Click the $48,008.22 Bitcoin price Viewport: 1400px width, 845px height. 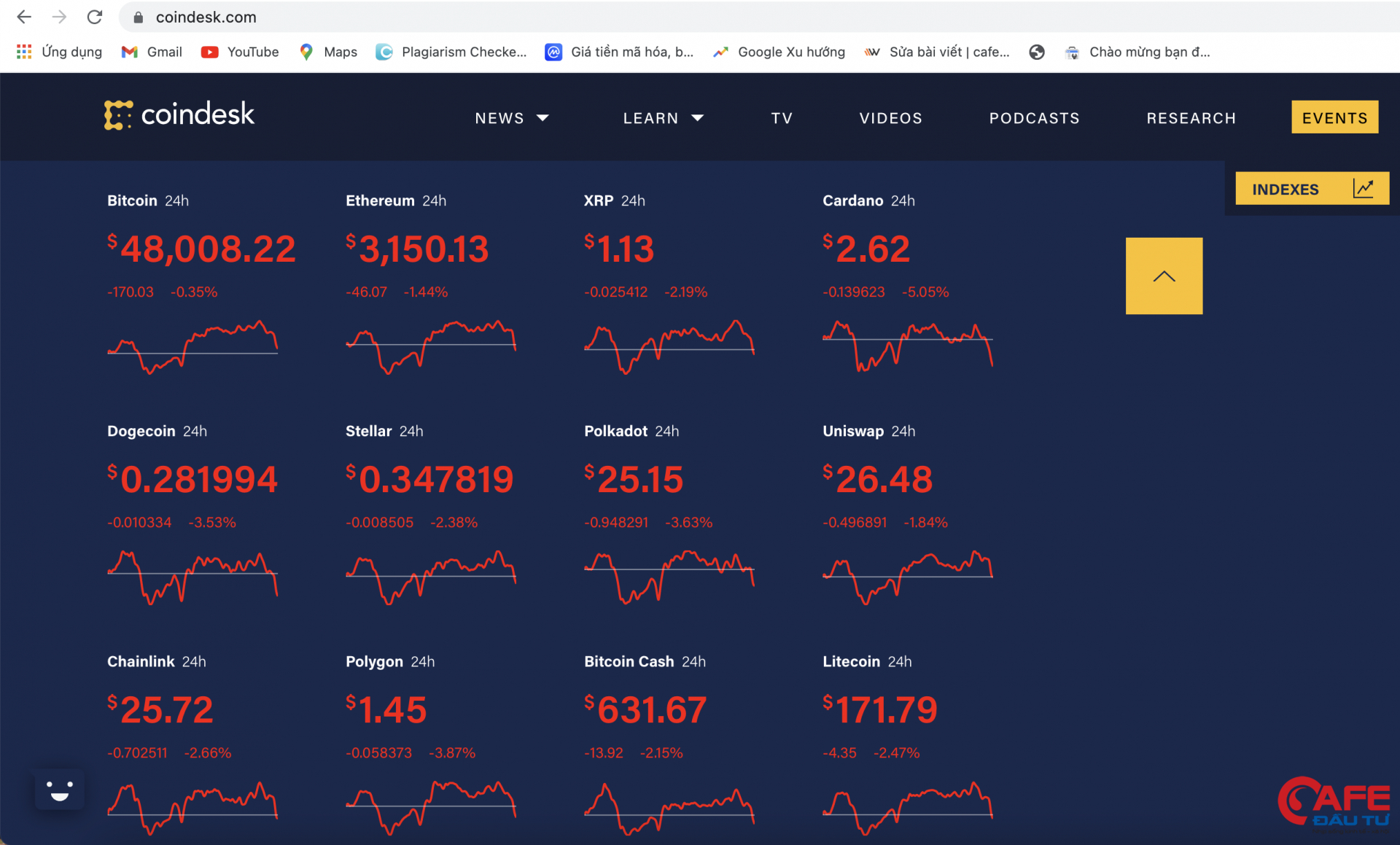(x=201, y=249)
